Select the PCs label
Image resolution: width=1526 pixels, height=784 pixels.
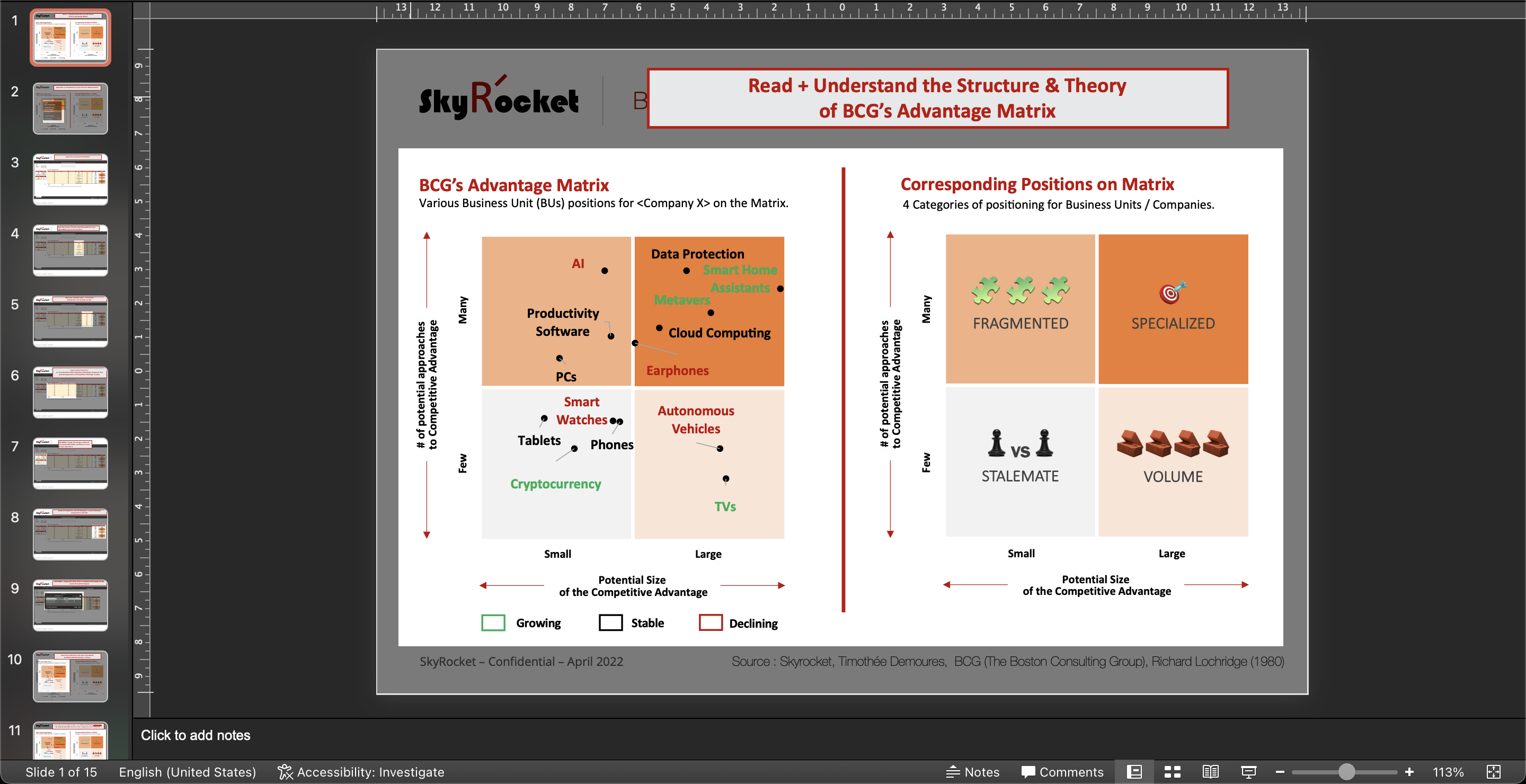566,377
